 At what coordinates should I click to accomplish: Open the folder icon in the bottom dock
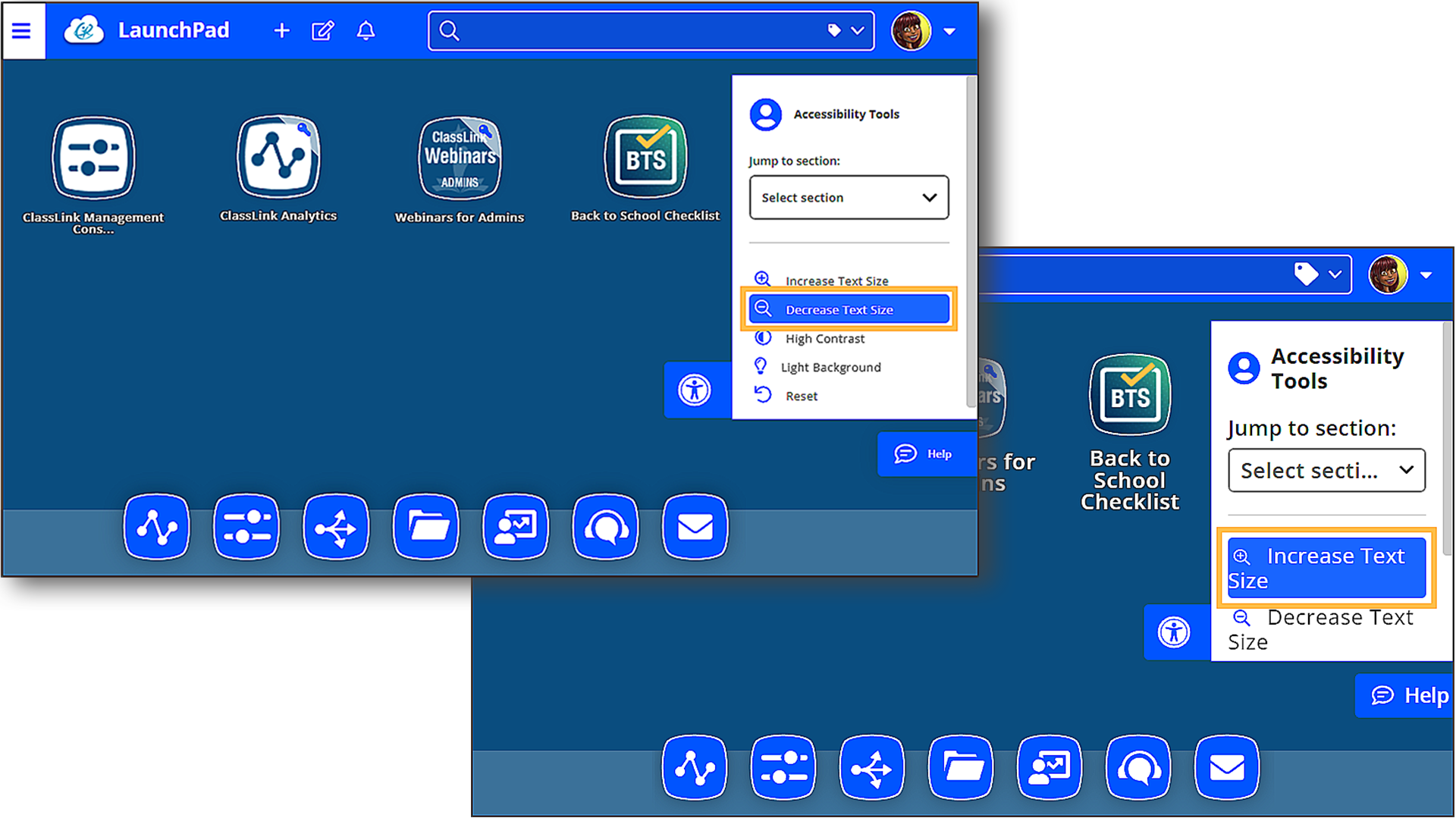[425, 526]
